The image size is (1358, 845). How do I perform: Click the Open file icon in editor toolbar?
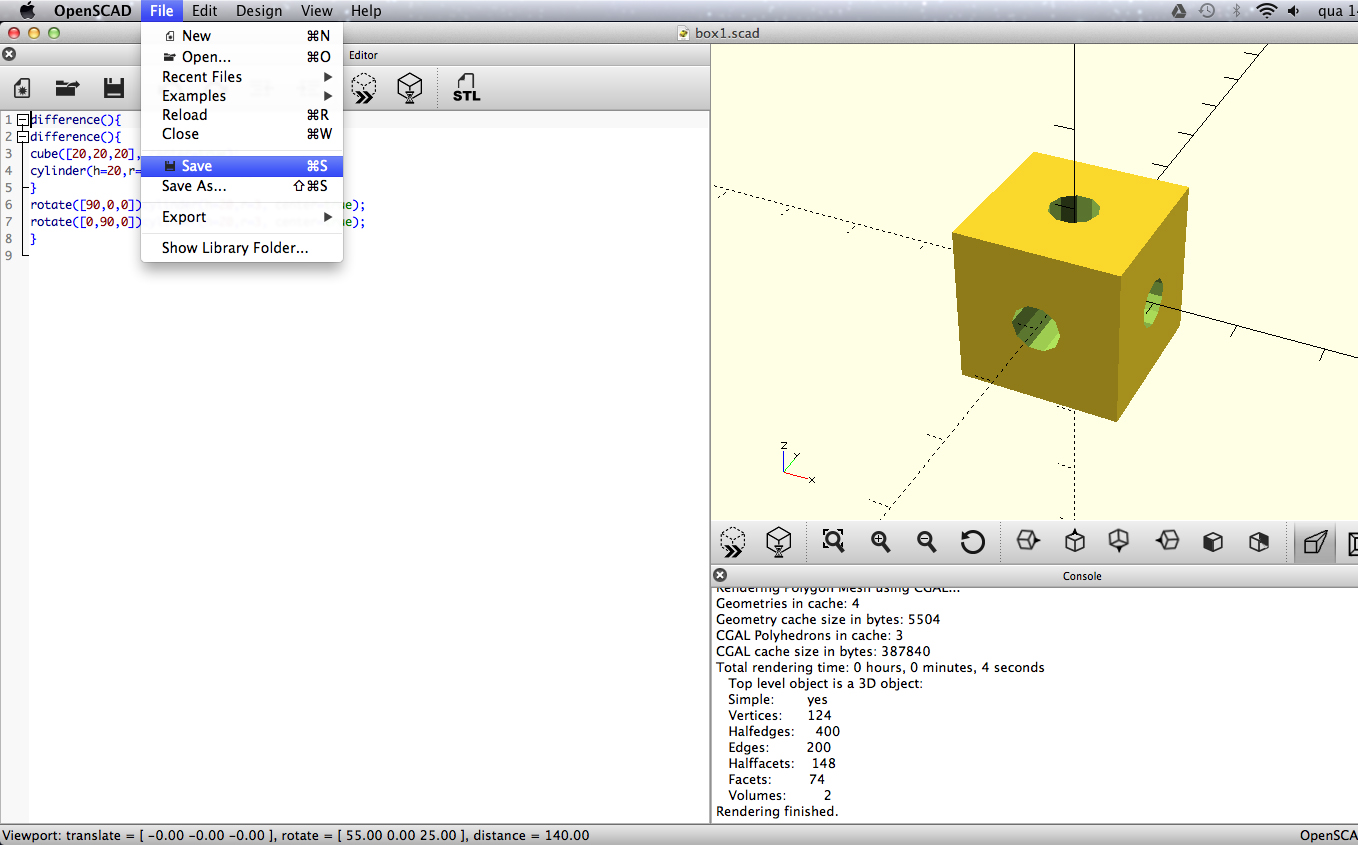[67, 88]
